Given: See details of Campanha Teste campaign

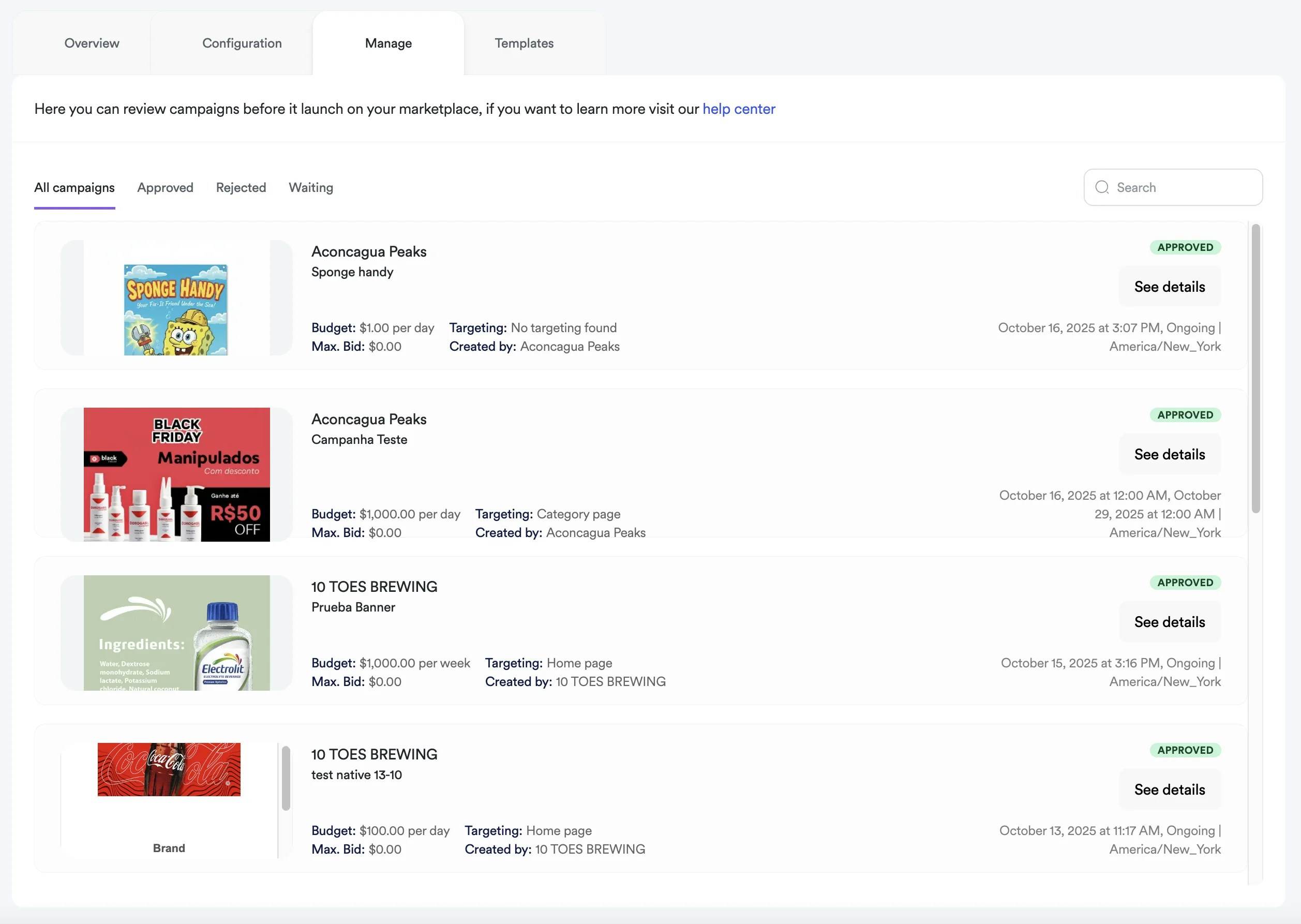Looking at the screenshot, I should (1169, 454).
